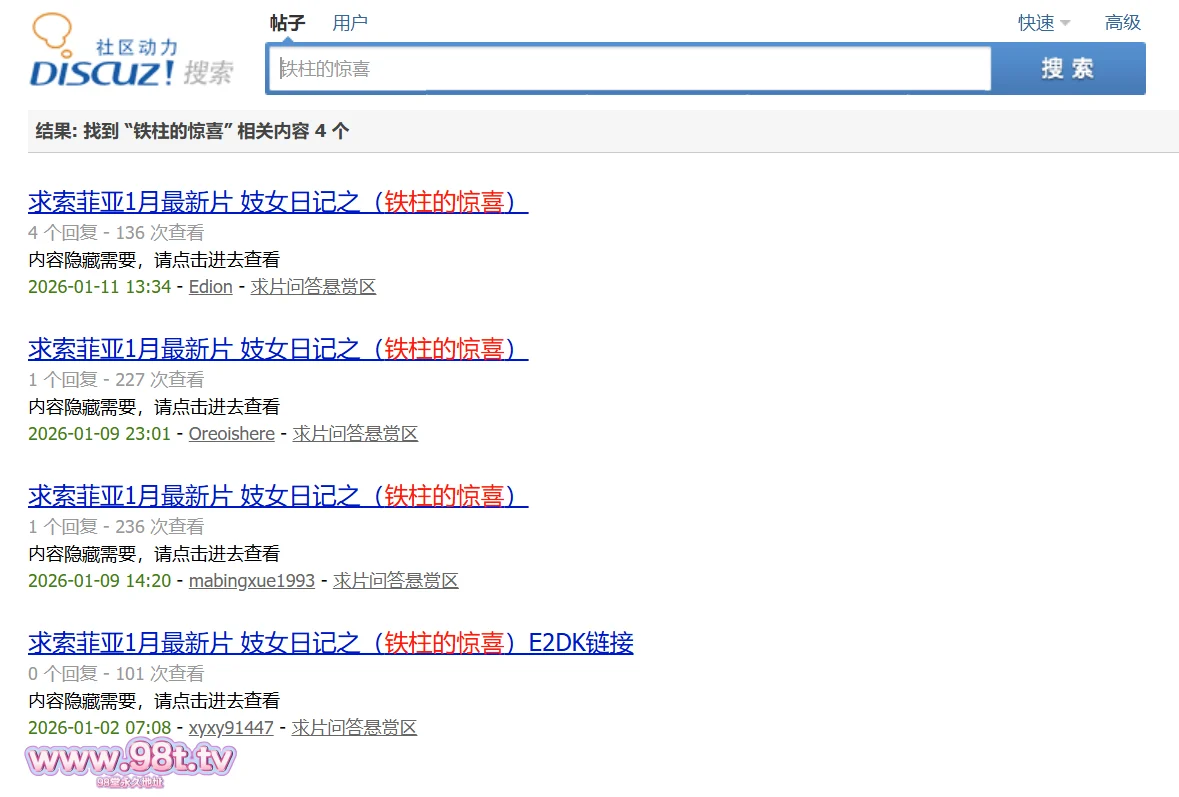Image resolution: width=1179 pixels, height=797 pixels.
Task: Open the result title posted by Oreoishere
Action: point(277,349)
